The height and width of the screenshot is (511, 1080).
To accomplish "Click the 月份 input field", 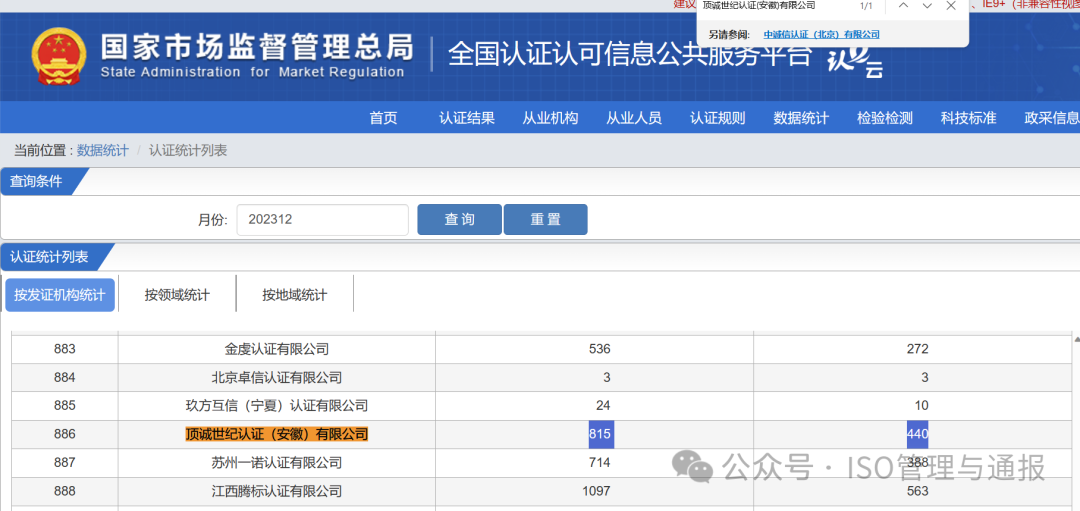I will click(322, 220).
